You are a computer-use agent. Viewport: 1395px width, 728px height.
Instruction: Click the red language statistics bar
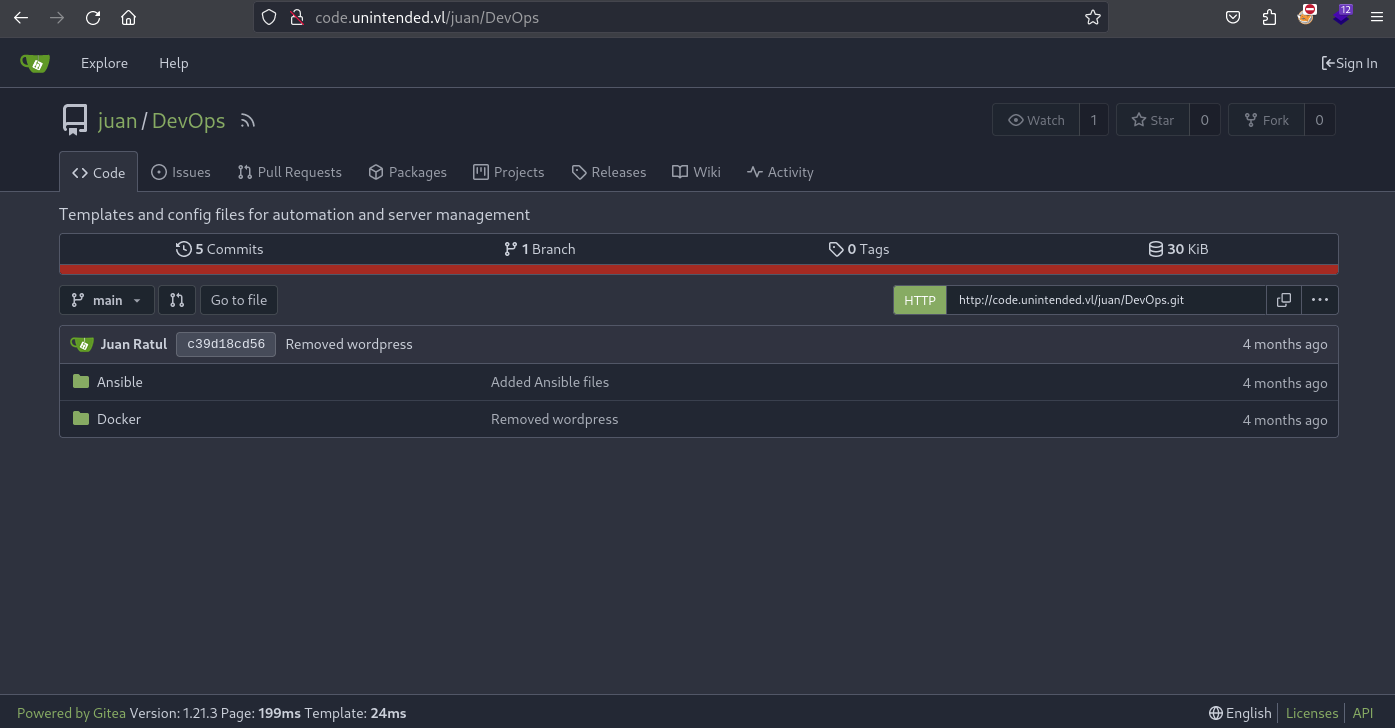(x=699, y=269)
